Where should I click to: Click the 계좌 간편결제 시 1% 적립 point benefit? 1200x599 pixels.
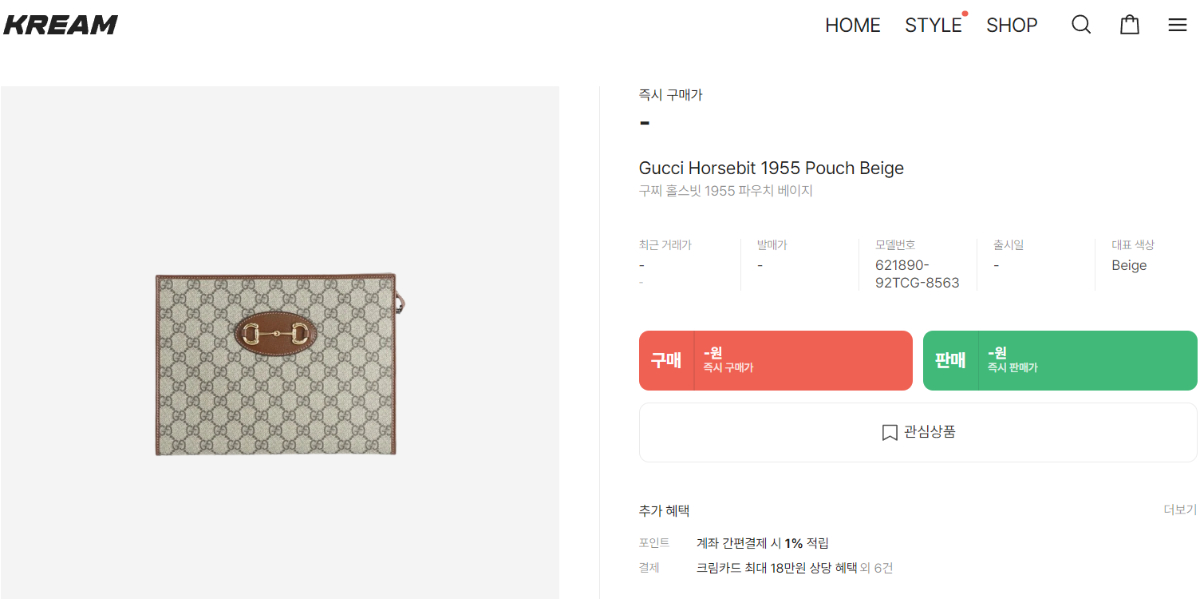pyautogui.click(x=762, y=543)
